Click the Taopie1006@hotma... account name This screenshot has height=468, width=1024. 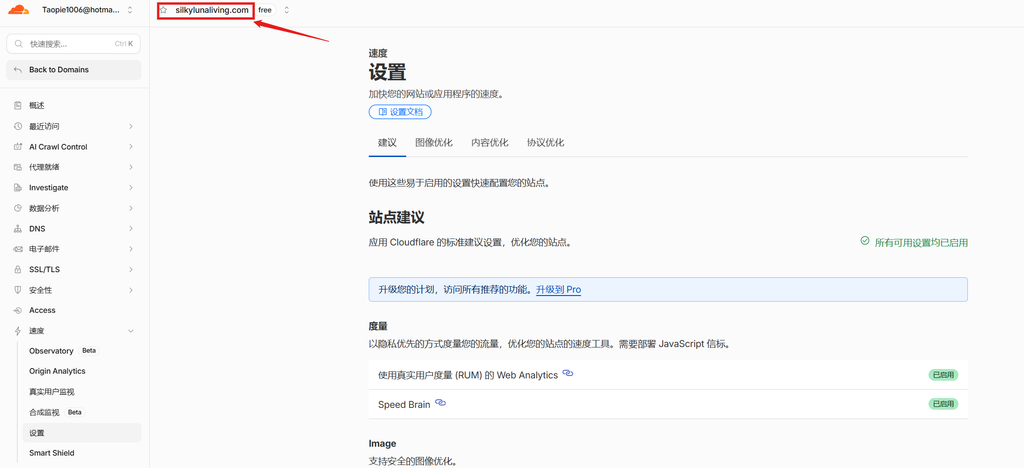[81, 10]
